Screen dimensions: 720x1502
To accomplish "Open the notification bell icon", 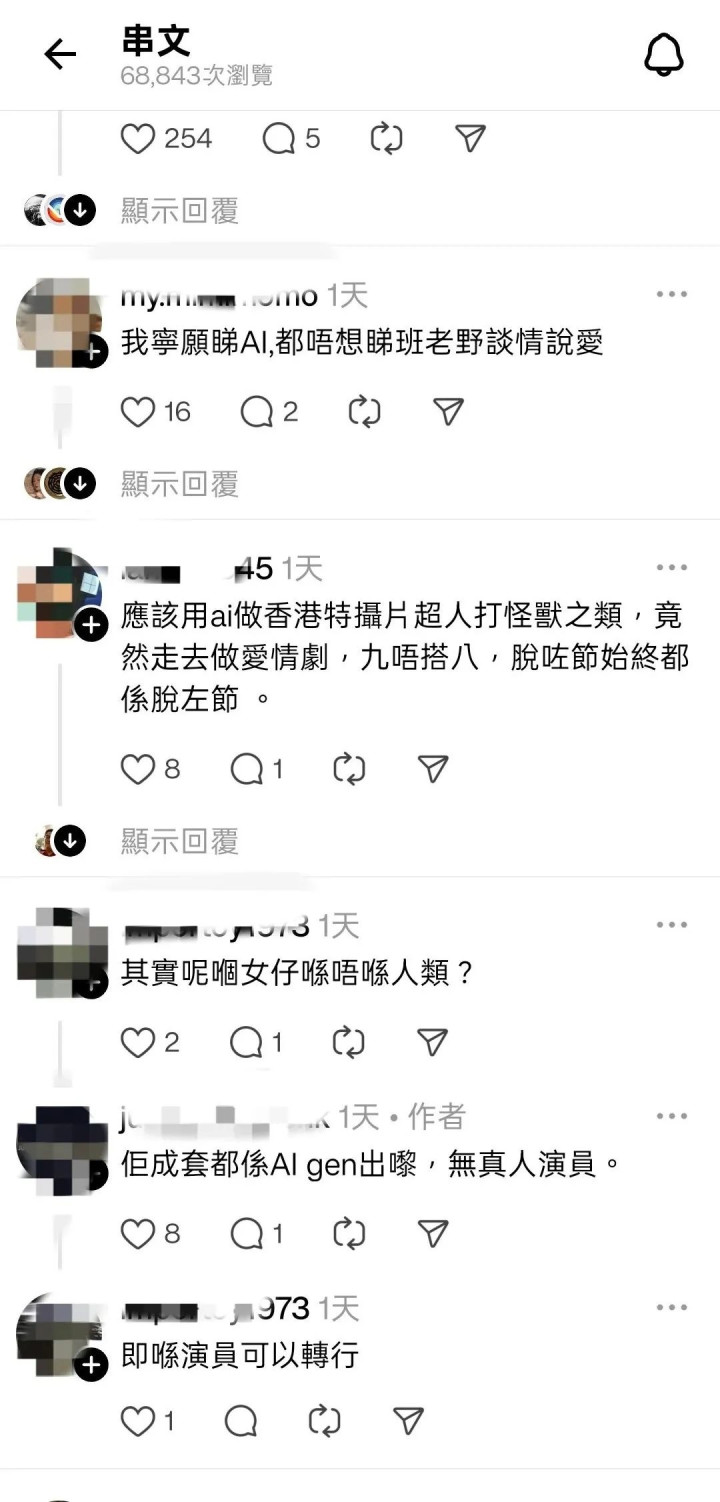I will pos(663,54).
